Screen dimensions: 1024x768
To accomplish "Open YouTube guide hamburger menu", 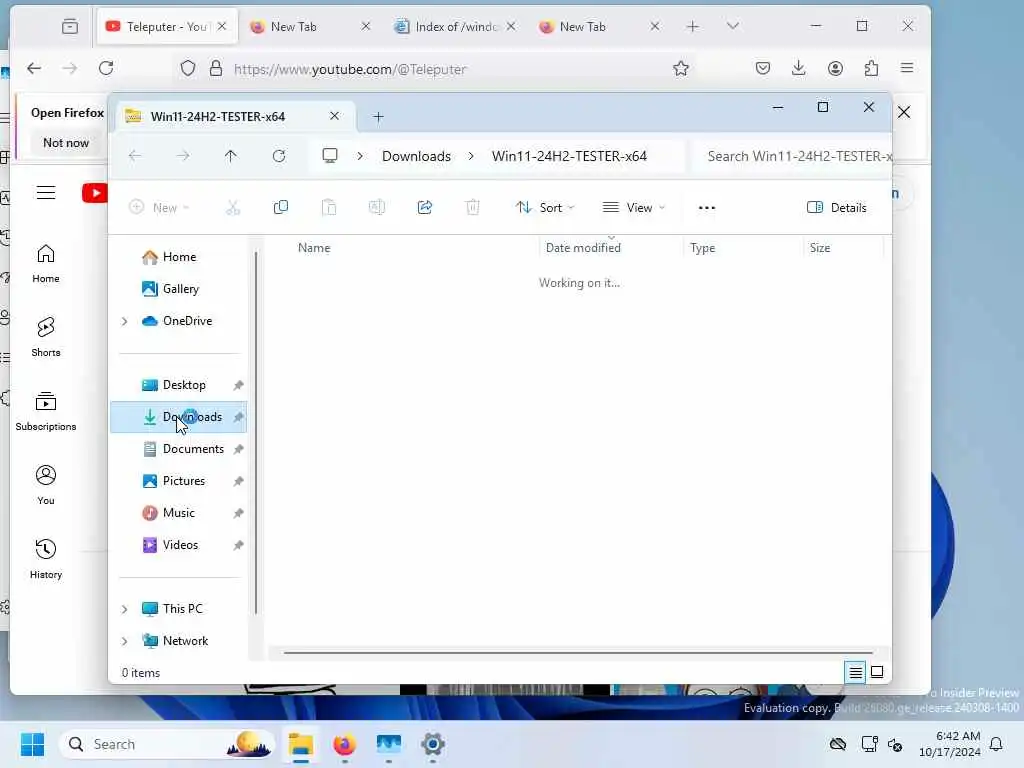I will [x=46, y=193].
